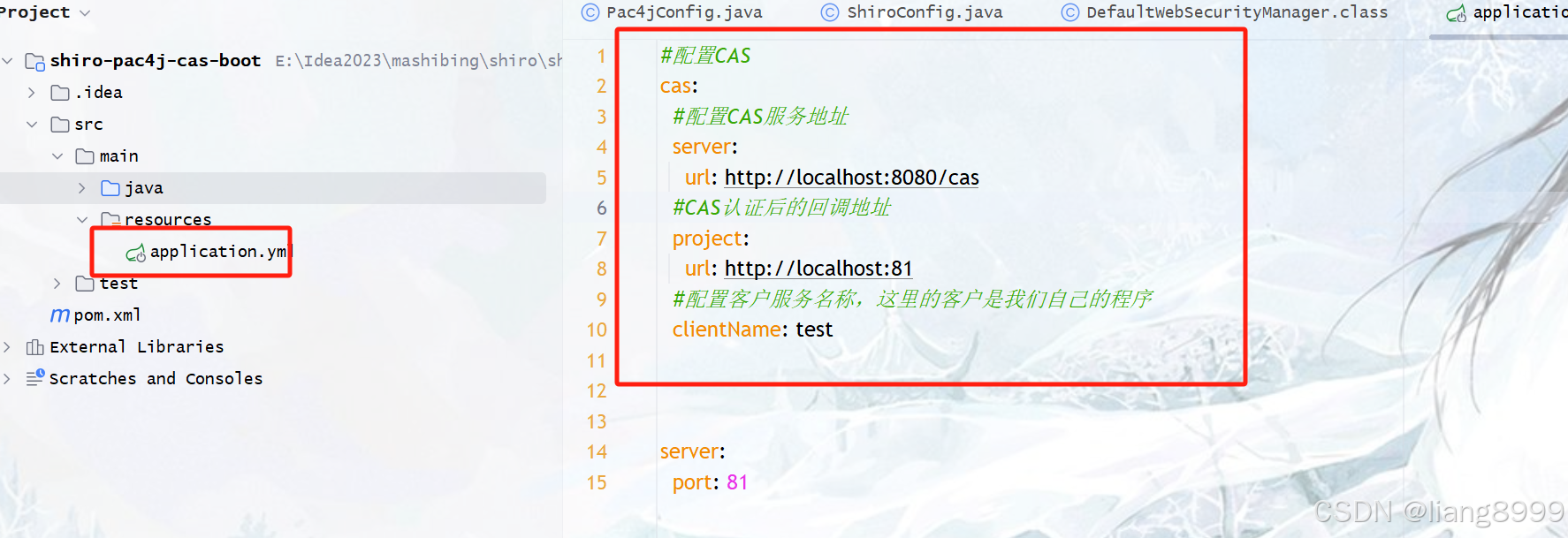Select pom.xml in the project tree
1568x538 pixels.
point(107,315)
